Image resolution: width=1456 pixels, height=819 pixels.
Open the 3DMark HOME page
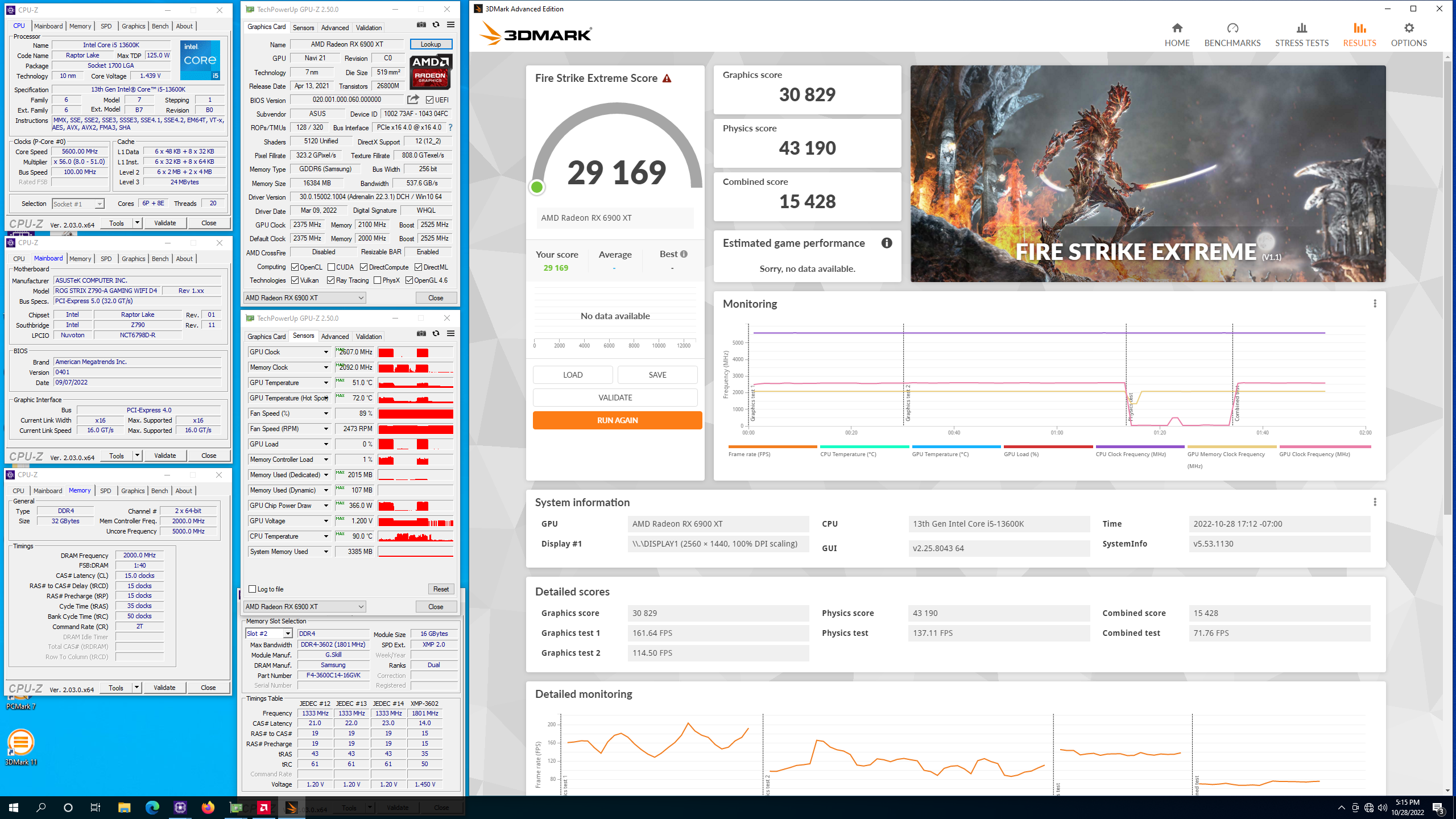1177,35
